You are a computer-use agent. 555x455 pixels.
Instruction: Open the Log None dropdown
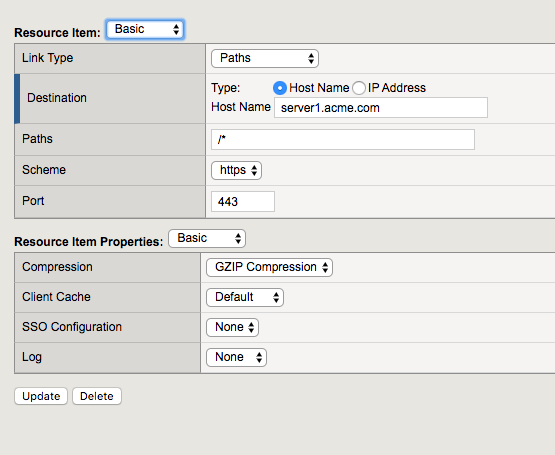236,357
